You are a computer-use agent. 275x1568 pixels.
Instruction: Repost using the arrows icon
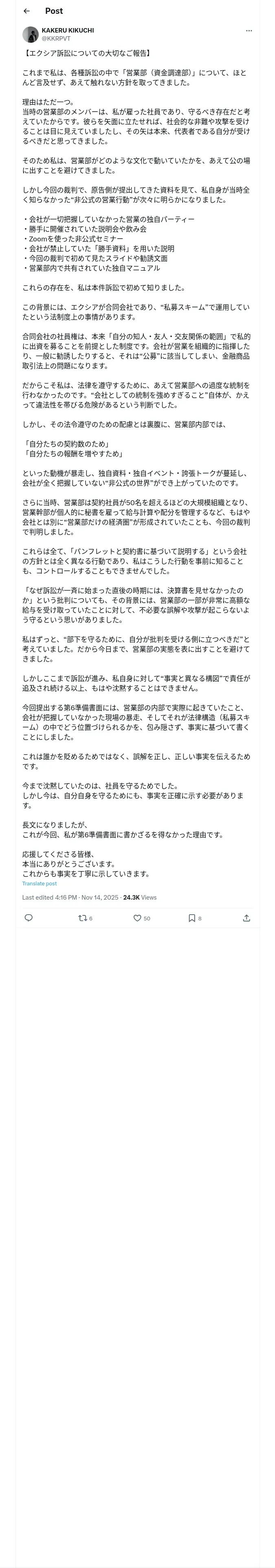tap(82, 918)
